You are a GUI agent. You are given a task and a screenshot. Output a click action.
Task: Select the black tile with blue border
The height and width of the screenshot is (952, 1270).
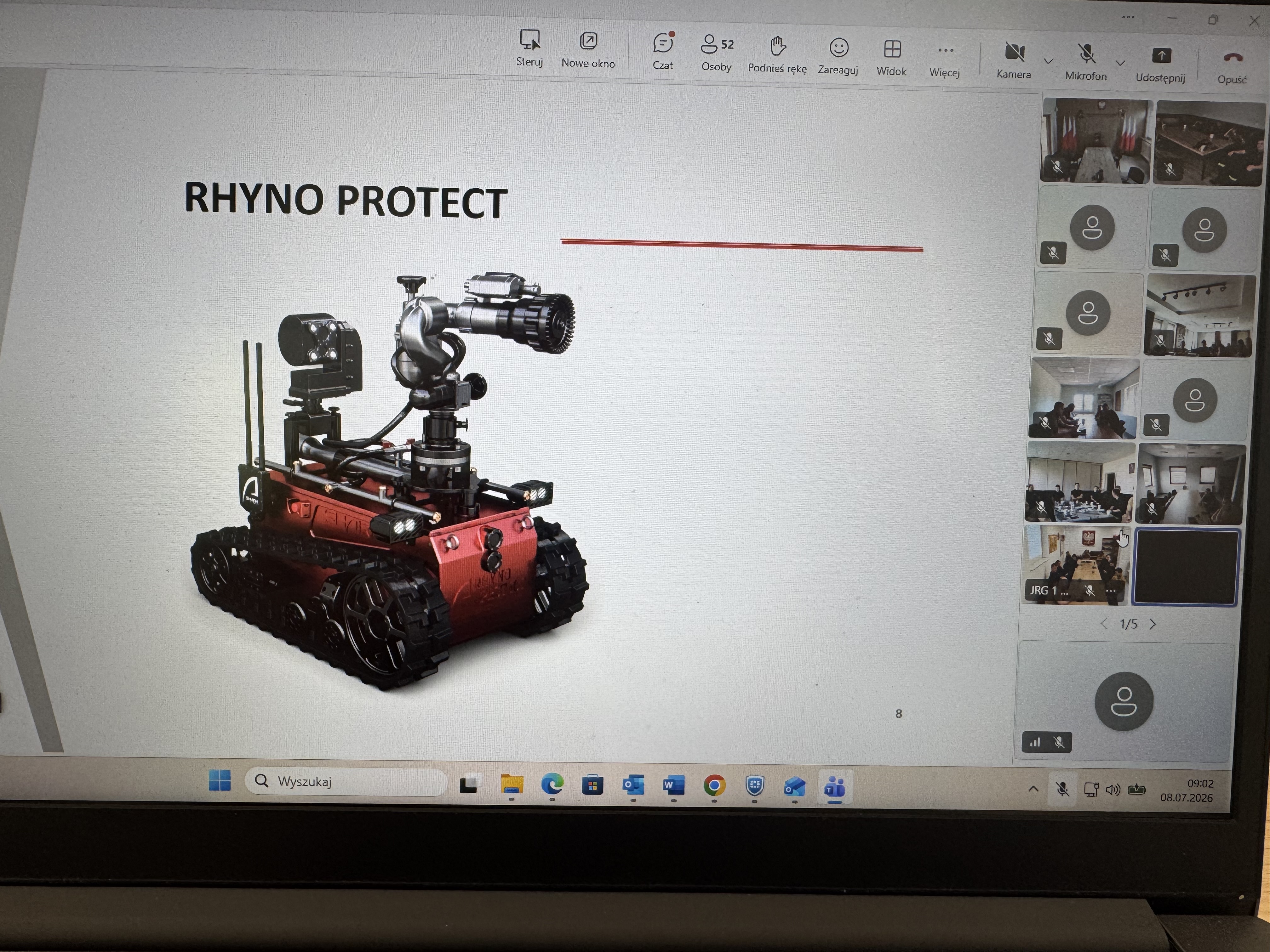[x=1186, y=566]
